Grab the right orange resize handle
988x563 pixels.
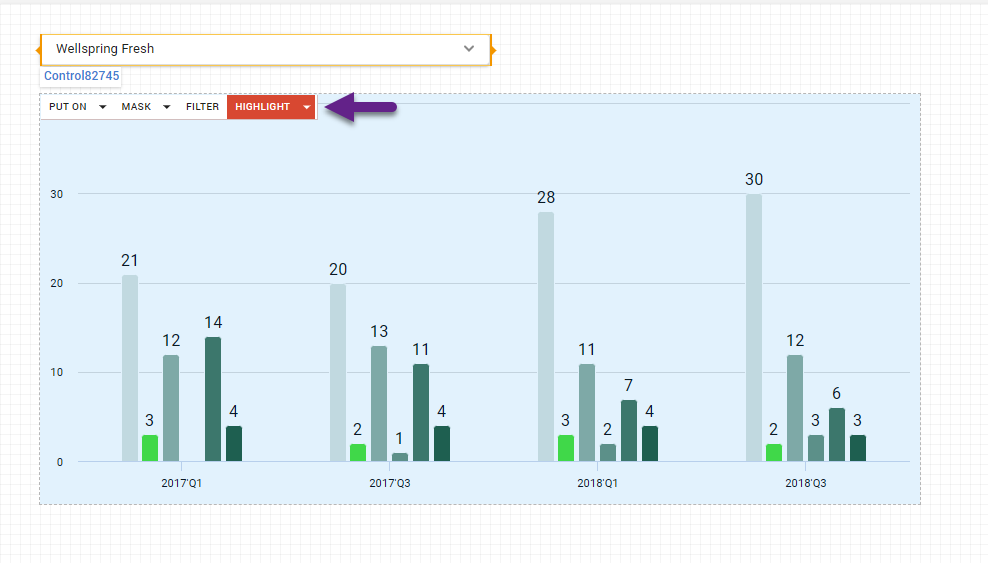pos(492,49)
